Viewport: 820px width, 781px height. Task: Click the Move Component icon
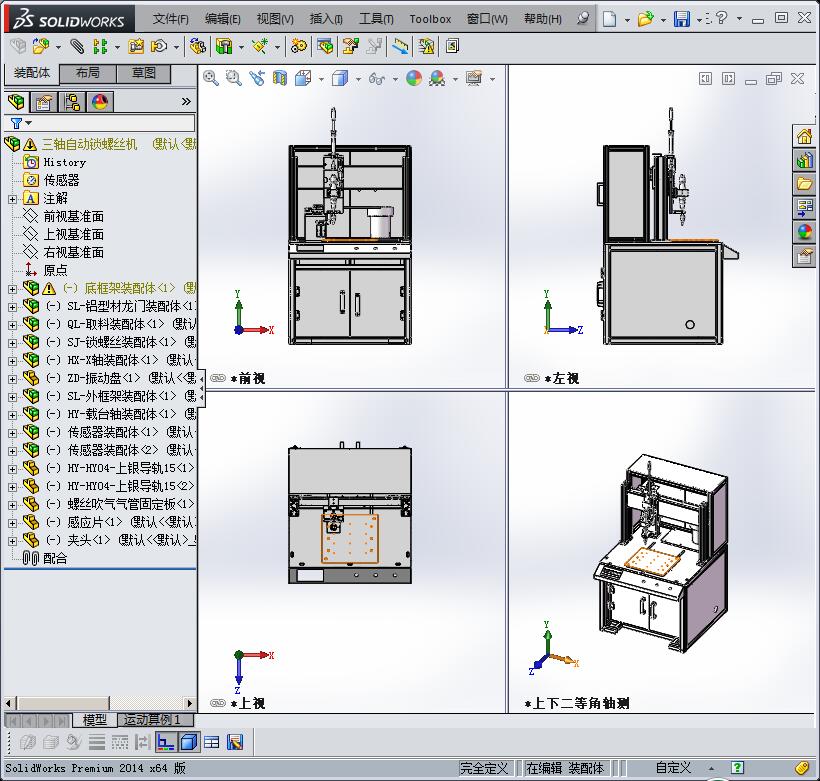pyautogui.click(x=158, y=47)
